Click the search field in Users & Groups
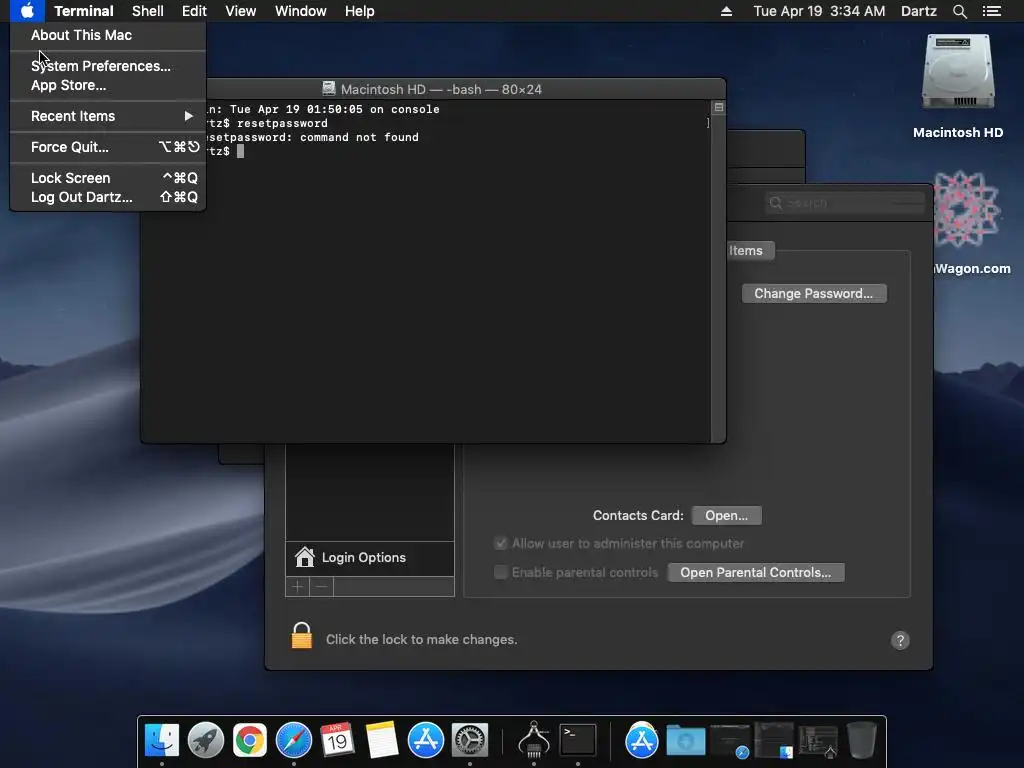This screenshot has width=1024, height=768. pos(845,203)
